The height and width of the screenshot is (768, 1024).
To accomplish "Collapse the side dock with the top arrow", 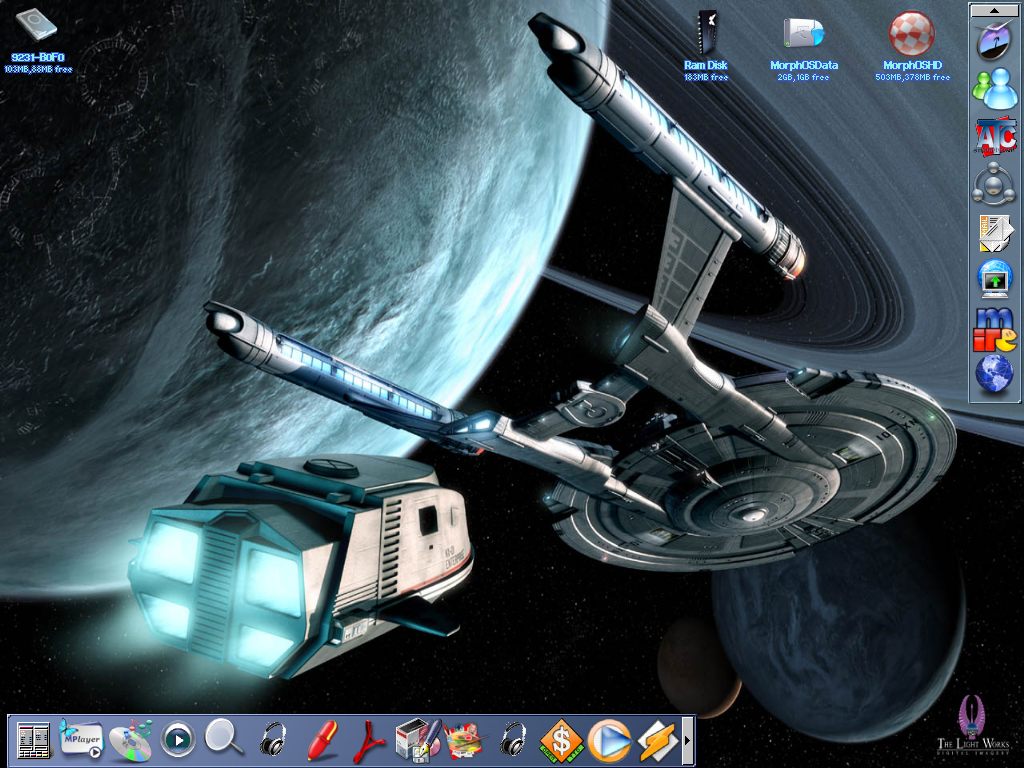I will pyautogui.click(x=993, y=10).
